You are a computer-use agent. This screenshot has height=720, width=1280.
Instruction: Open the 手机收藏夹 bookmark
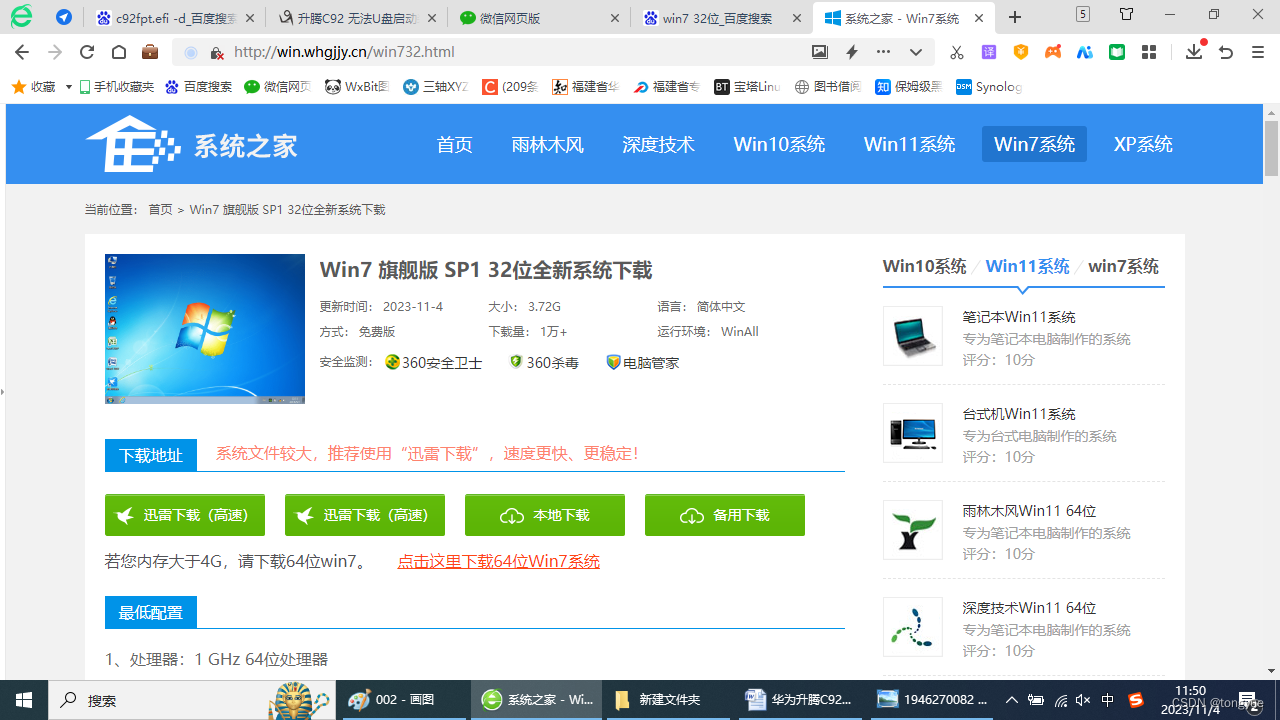116,87
